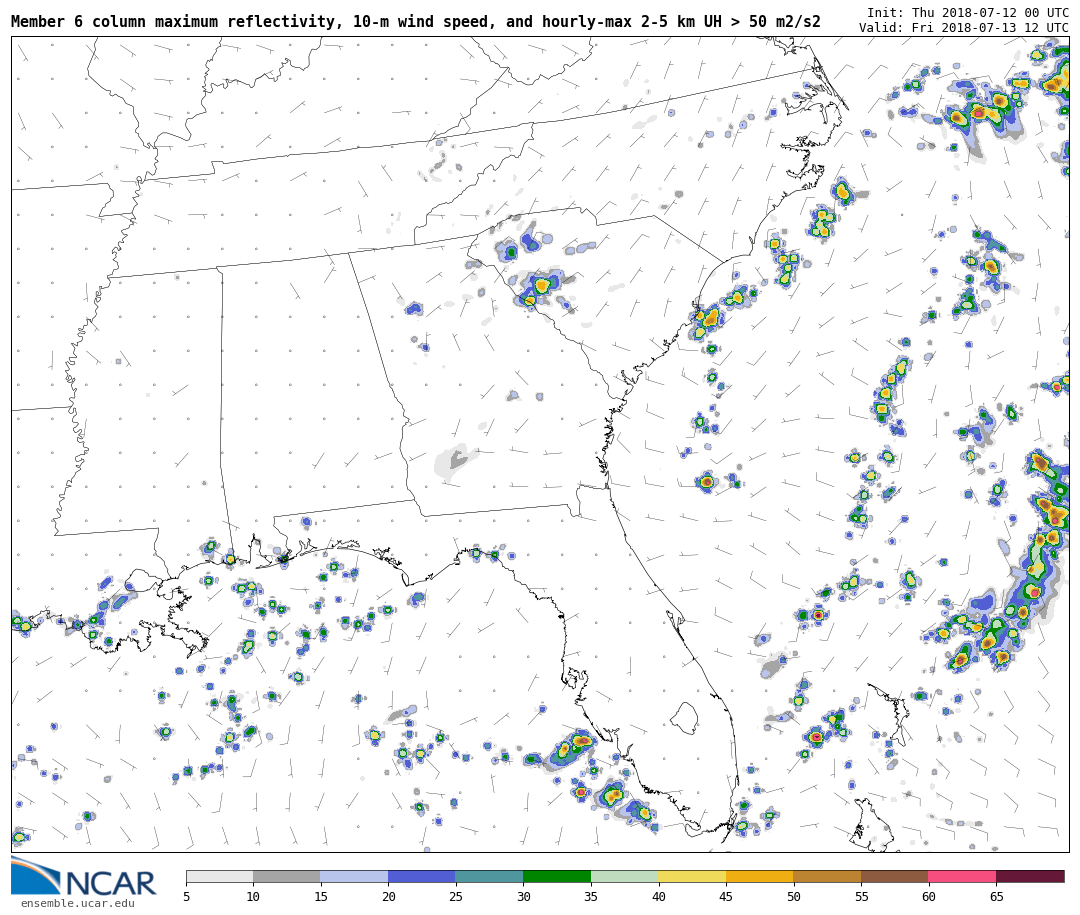The image size is (1080, 915).
Task: Click the Valid Fri 2018-07-13 12 UTC label
Action: (963, 28)
